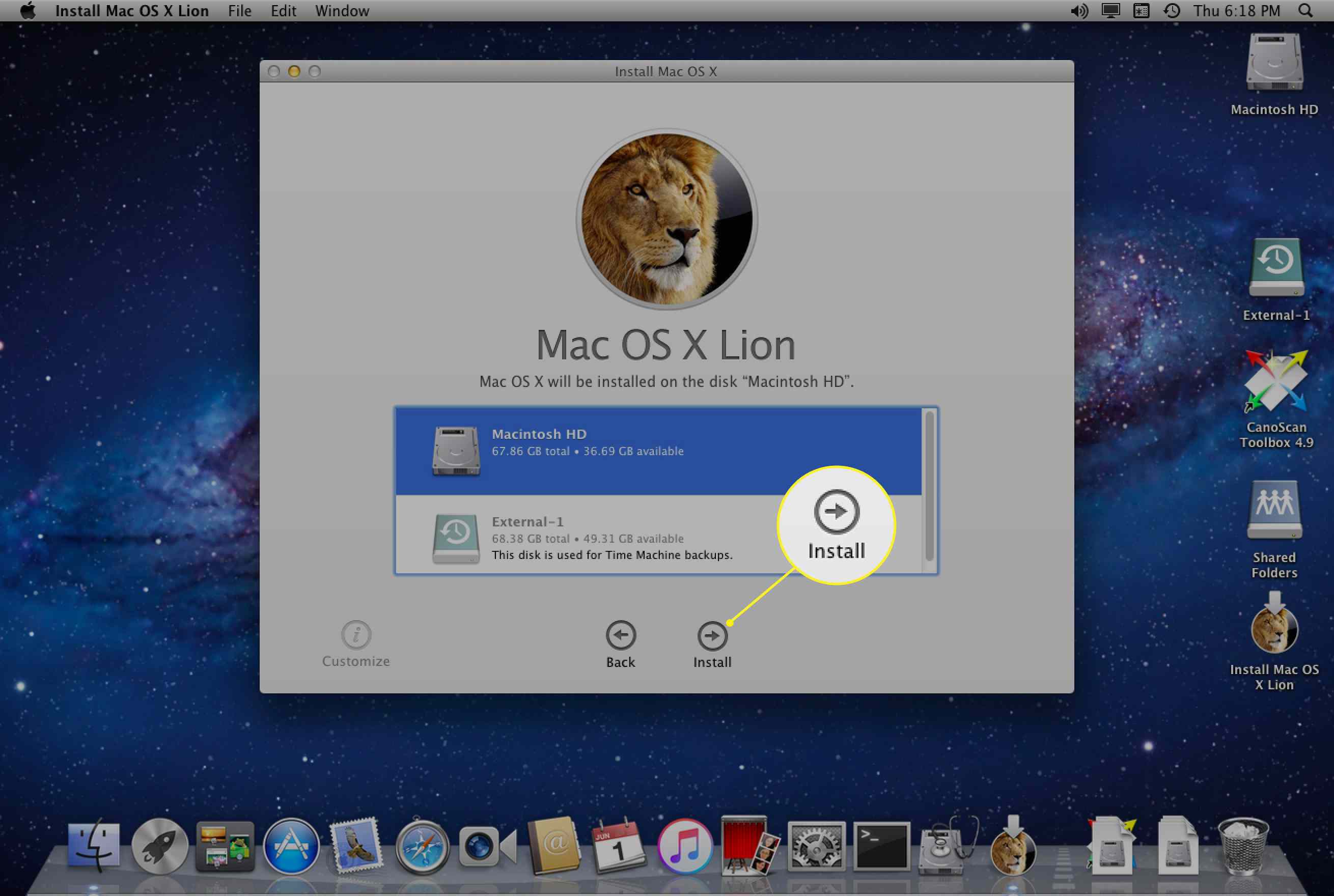Select the Macintosh HD disk row
The height and width of the screenshot is (896, 1334).
tap(658, 451)
